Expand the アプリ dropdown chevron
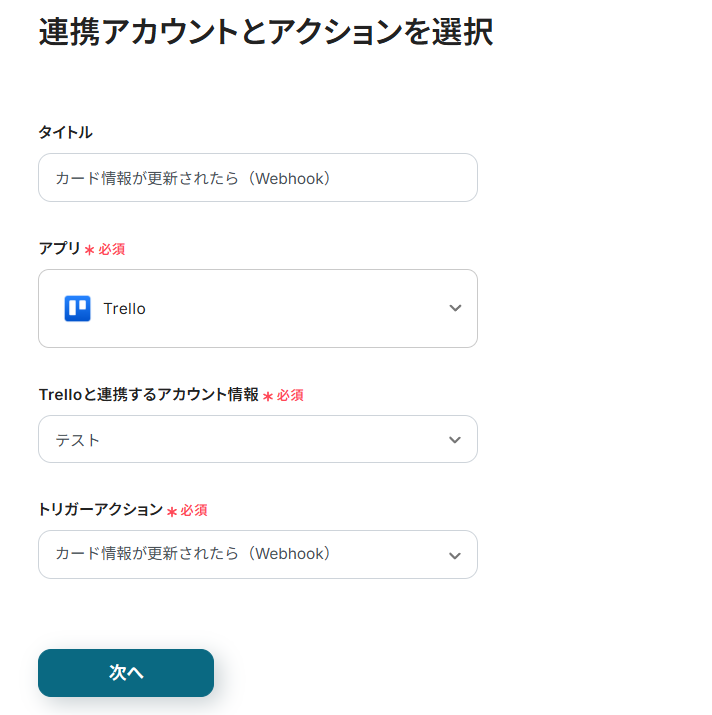Screen dimensions: 712x715 pos(455,308)
